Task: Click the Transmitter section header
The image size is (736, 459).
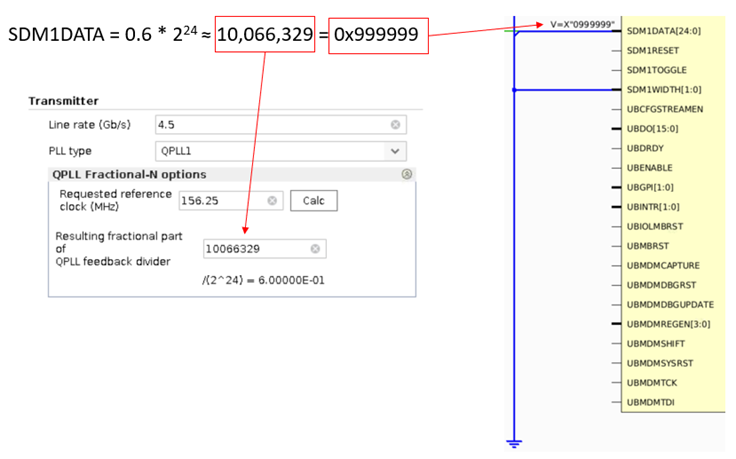Action: [63, 101]
